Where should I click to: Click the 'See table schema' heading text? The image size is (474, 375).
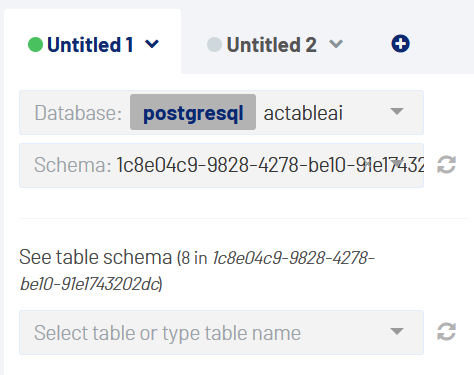pos(95,257)
